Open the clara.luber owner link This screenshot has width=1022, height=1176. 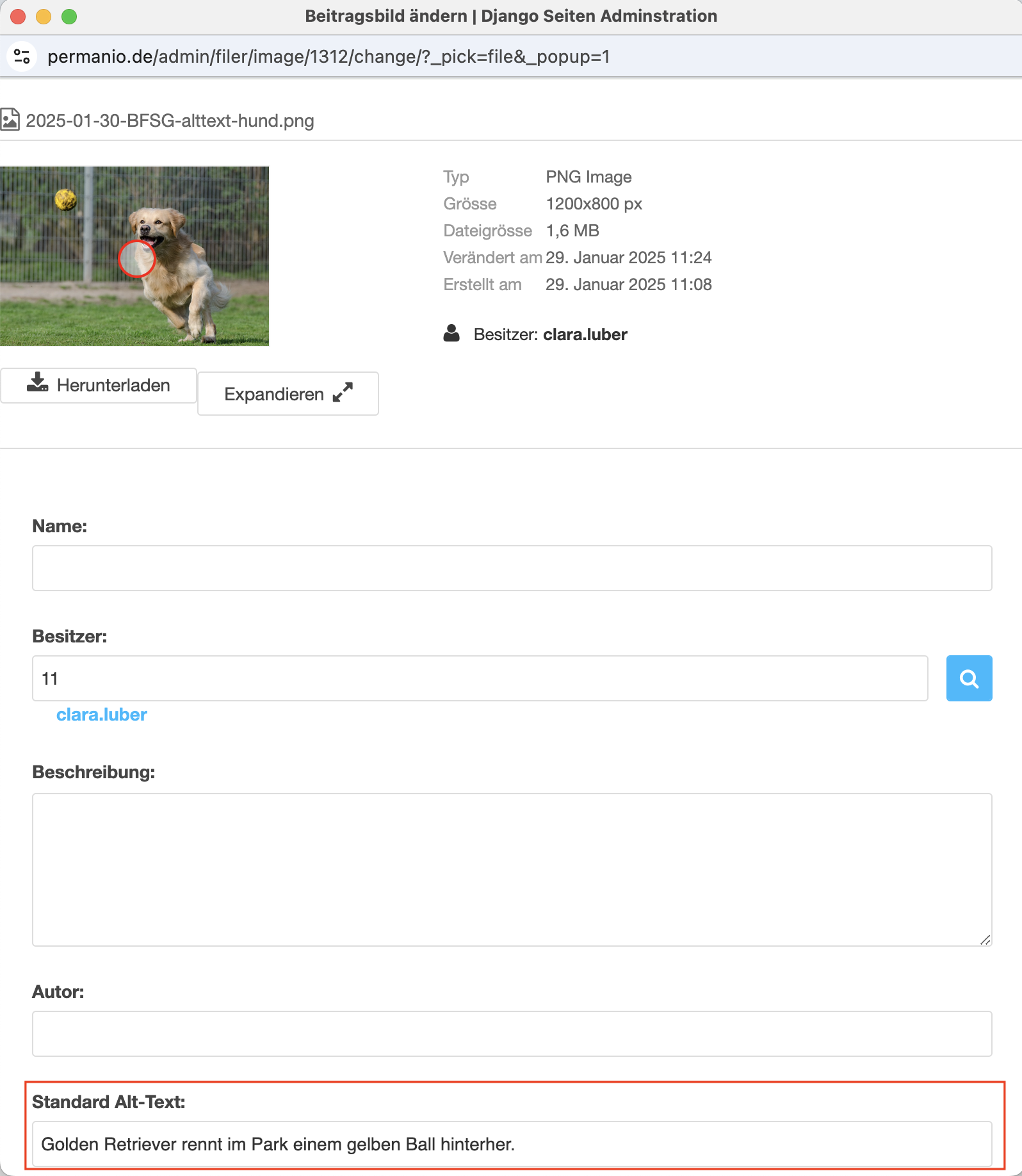[x=102, y=714]
